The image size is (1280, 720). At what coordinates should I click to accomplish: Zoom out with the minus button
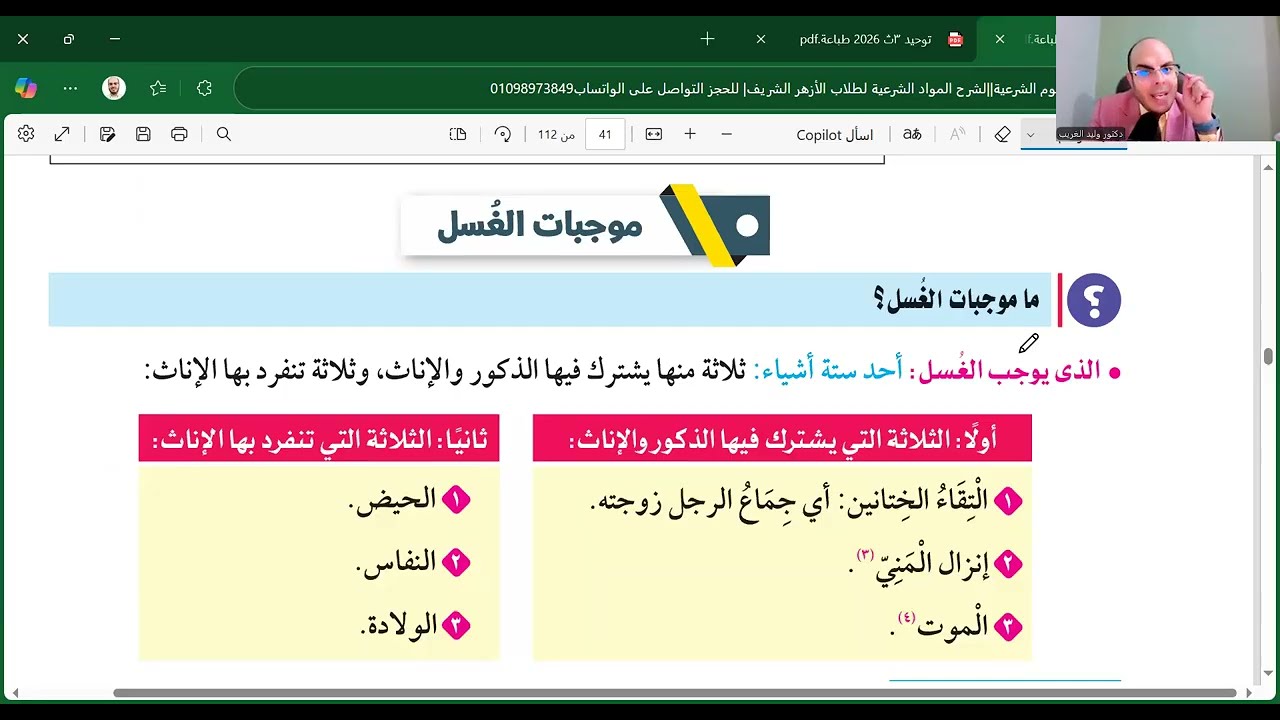pyautogui.click(x=726, y=134)
